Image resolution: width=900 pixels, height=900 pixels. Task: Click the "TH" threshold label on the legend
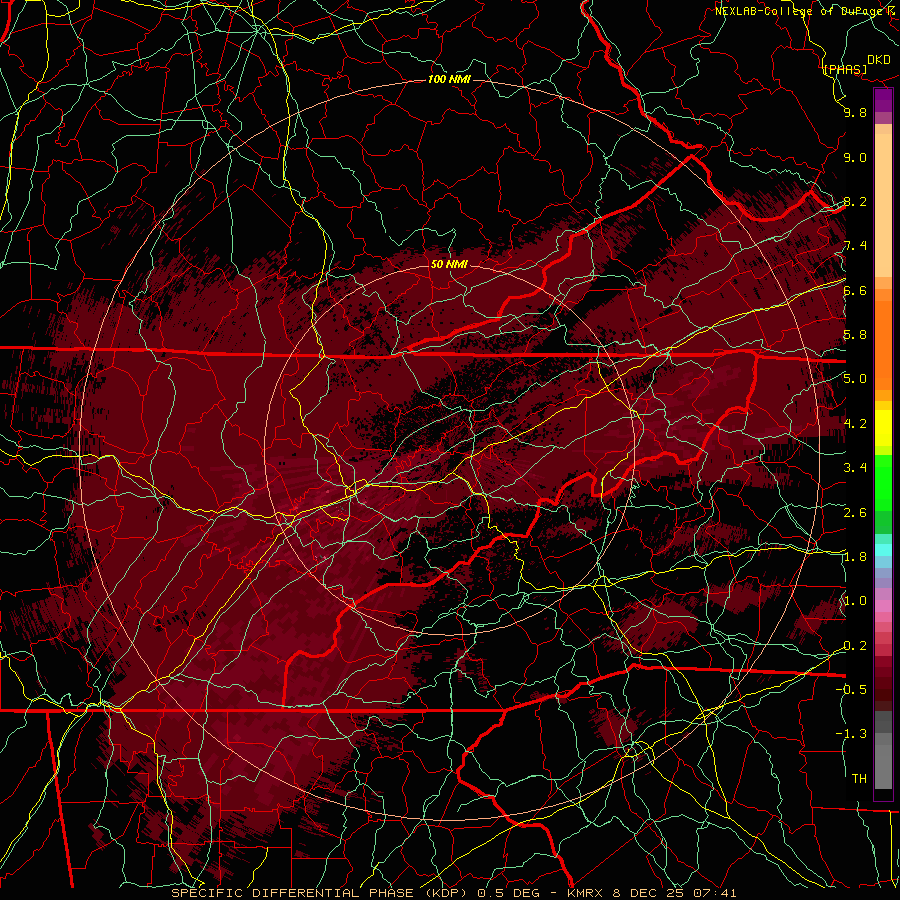[x=859, y=779]
